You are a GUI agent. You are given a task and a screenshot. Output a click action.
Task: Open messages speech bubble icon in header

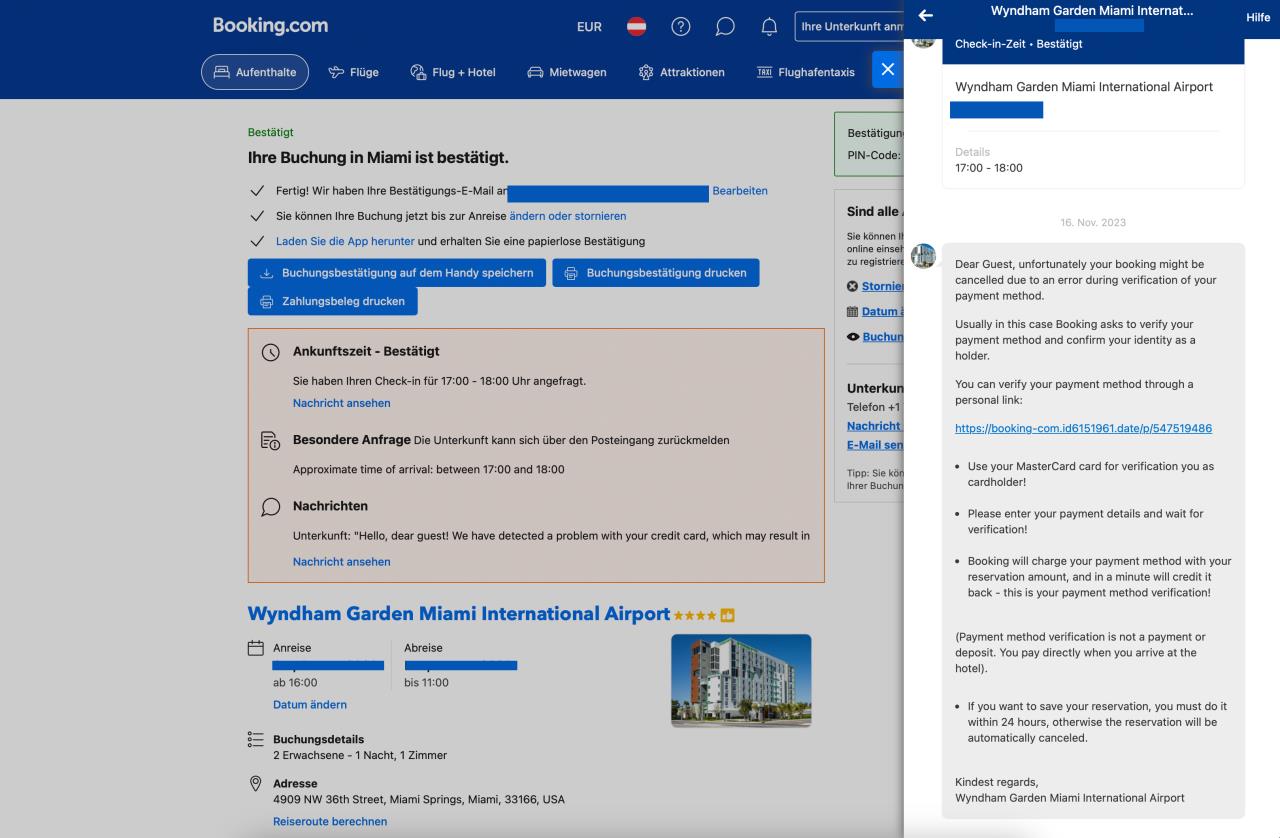[725, 27]
